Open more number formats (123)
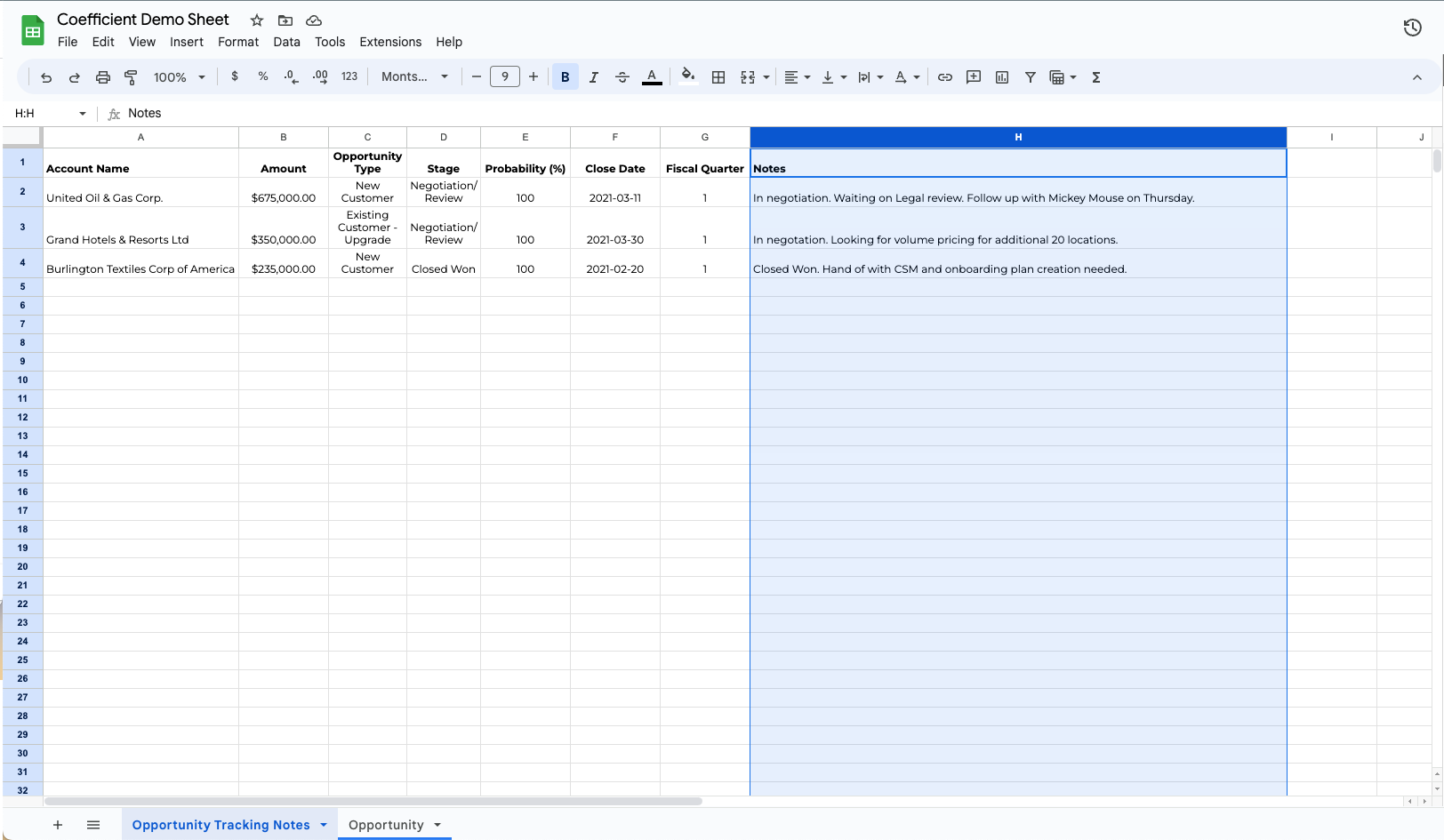The image size is (1444, 840). tap(349, 76)
